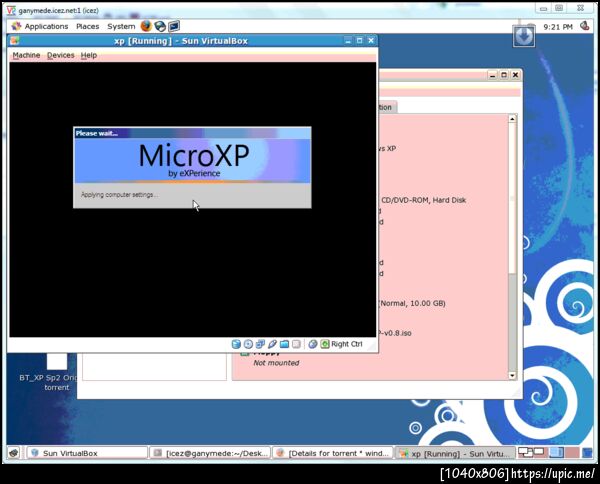Click the VirtualBox VM window title icon
The height and width of the screenshot is (484, 600).
pyautogui.click(x=15, y=41)
